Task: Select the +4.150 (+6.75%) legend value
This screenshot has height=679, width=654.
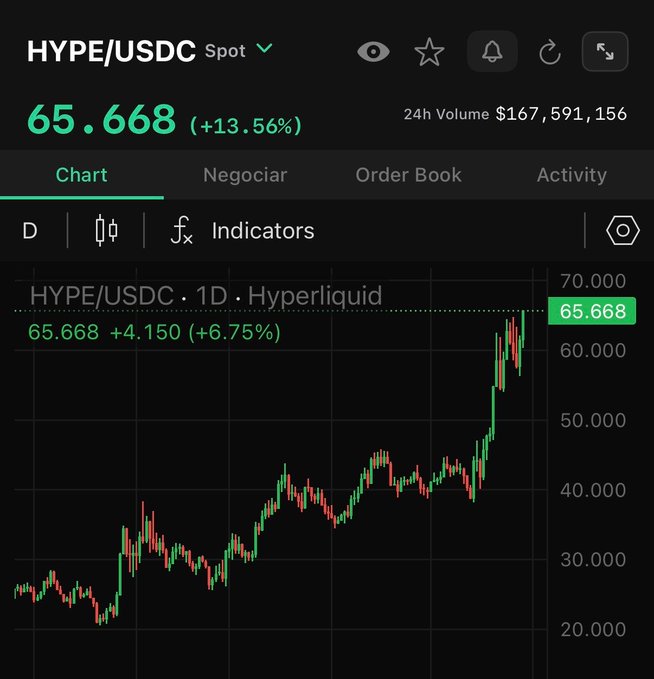Action: pos(195,333)
